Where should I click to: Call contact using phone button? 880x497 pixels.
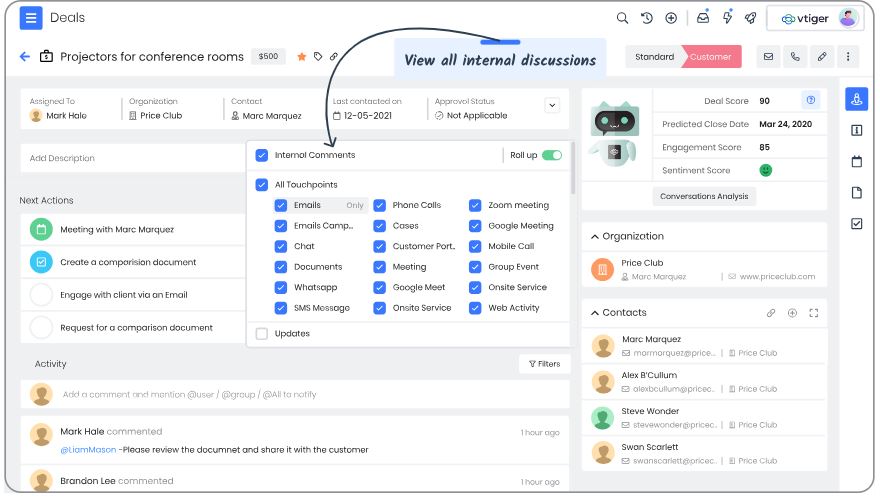pyautogui.click(x=795, y=57)
